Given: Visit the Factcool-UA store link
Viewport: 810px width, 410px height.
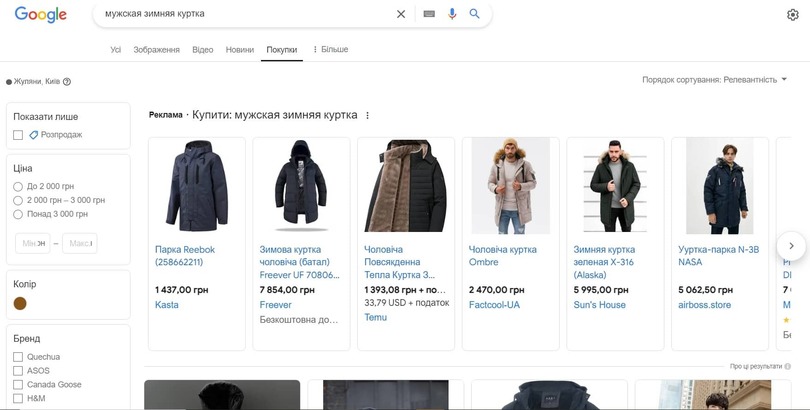Looking at the screenshot, I should 494,305.
